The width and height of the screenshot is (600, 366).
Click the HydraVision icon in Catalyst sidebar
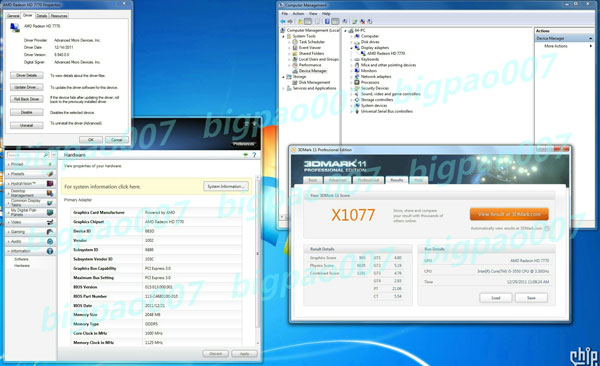(x=50, y=183)
